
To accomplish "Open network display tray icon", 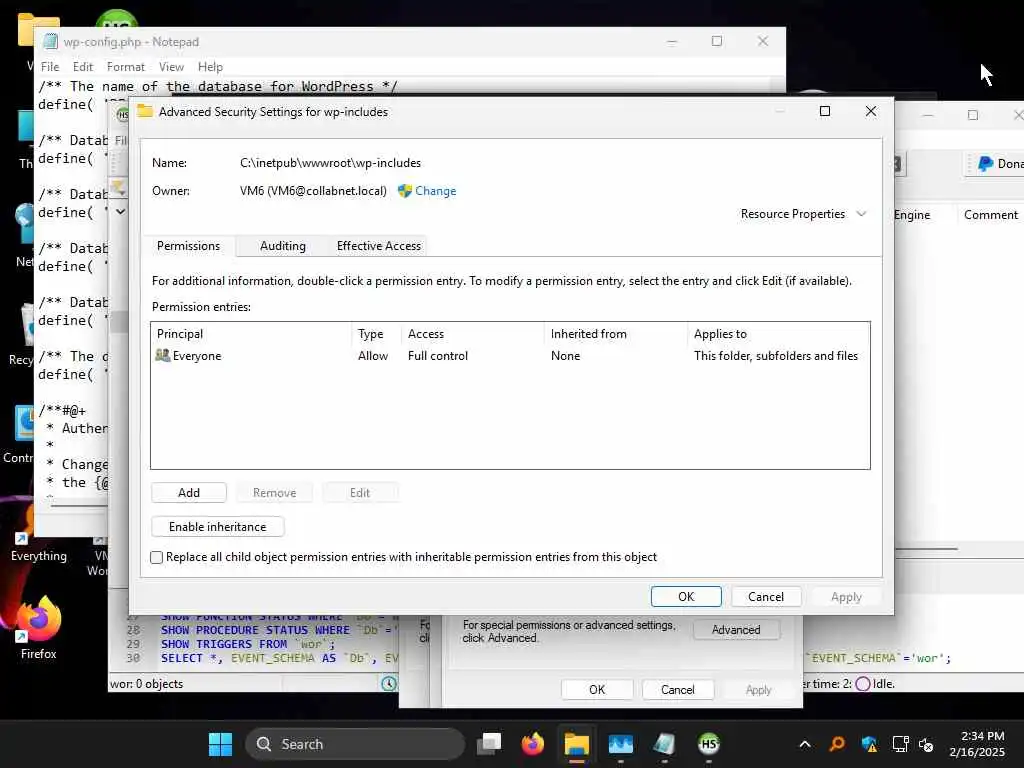I will click(x=901, y=744).
